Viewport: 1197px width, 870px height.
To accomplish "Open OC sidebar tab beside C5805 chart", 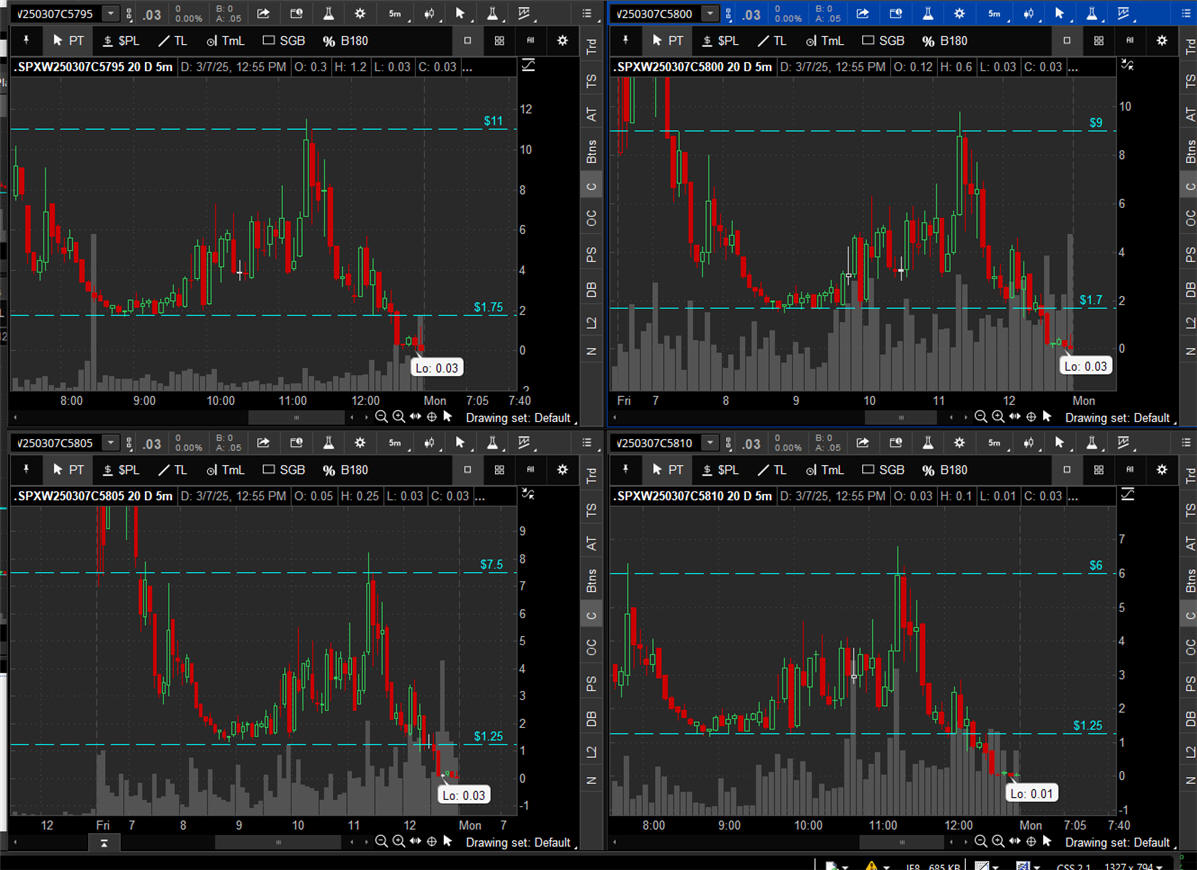I will tap(592, 647).
